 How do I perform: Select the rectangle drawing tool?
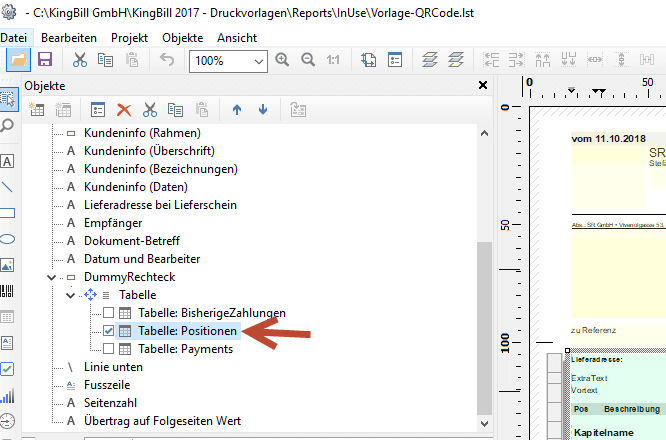(7, 213)
